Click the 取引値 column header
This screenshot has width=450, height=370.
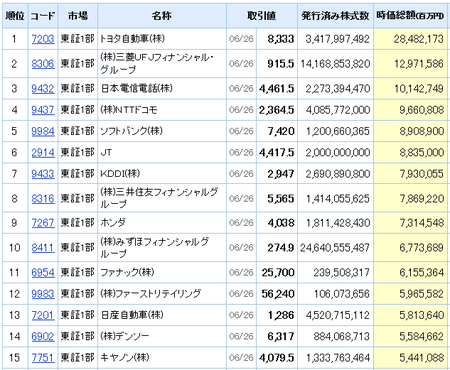tap(262, 16)
